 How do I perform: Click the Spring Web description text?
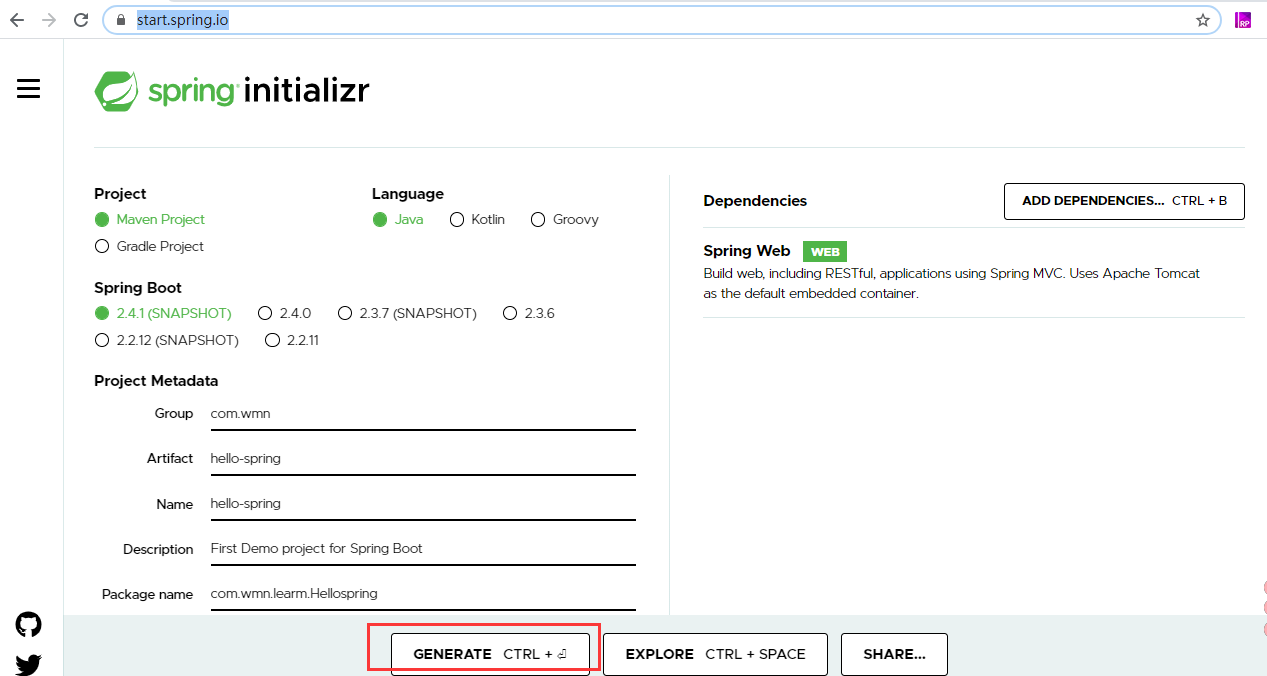tap(951, 283)
